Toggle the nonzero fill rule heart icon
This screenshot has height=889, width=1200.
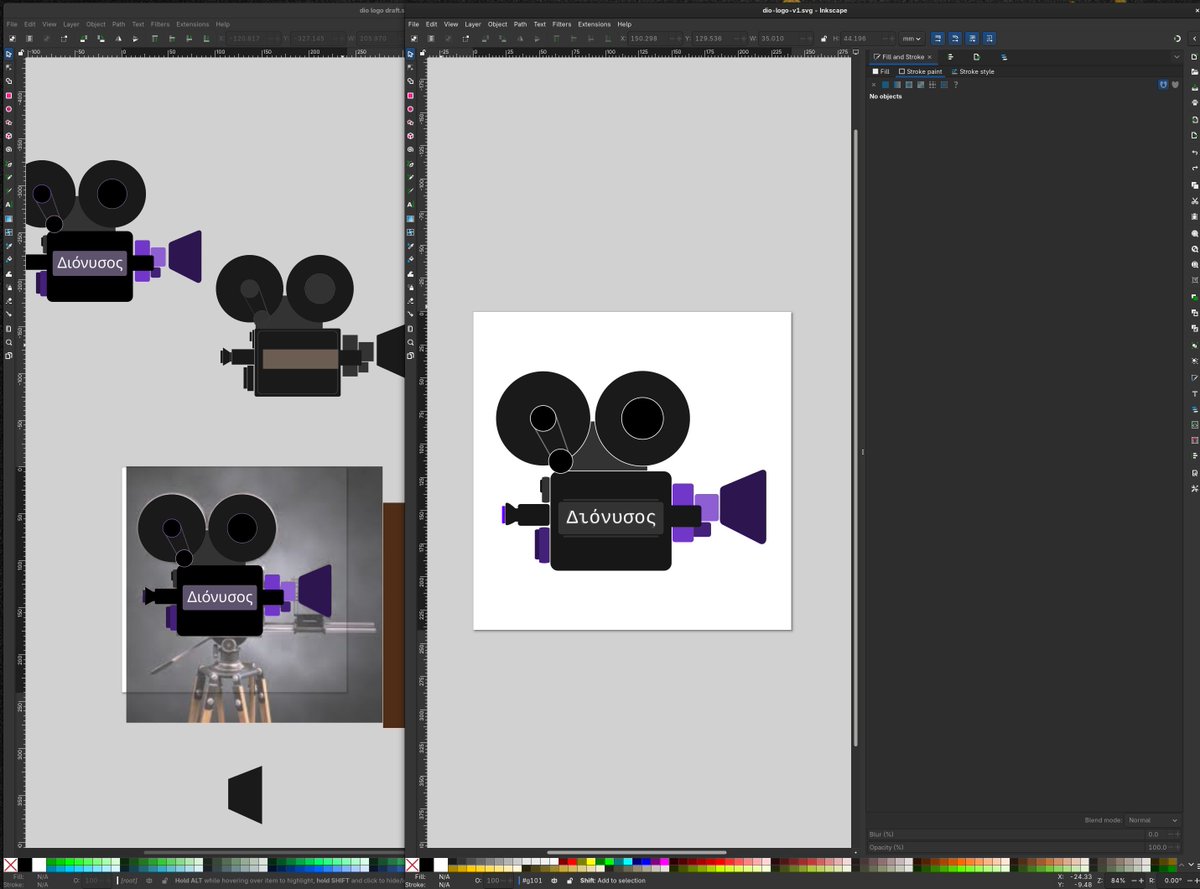coord(1175,84)
